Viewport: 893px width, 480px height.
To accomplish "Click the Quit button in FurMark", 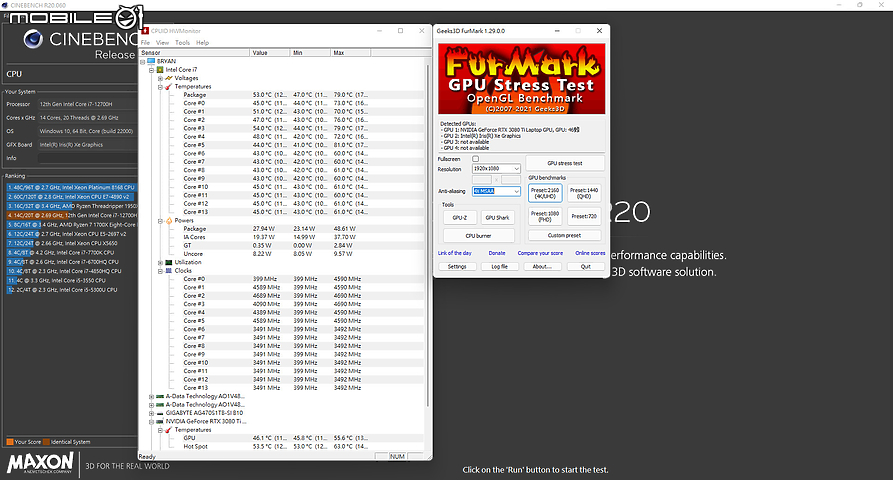I will tap(585, 266).
